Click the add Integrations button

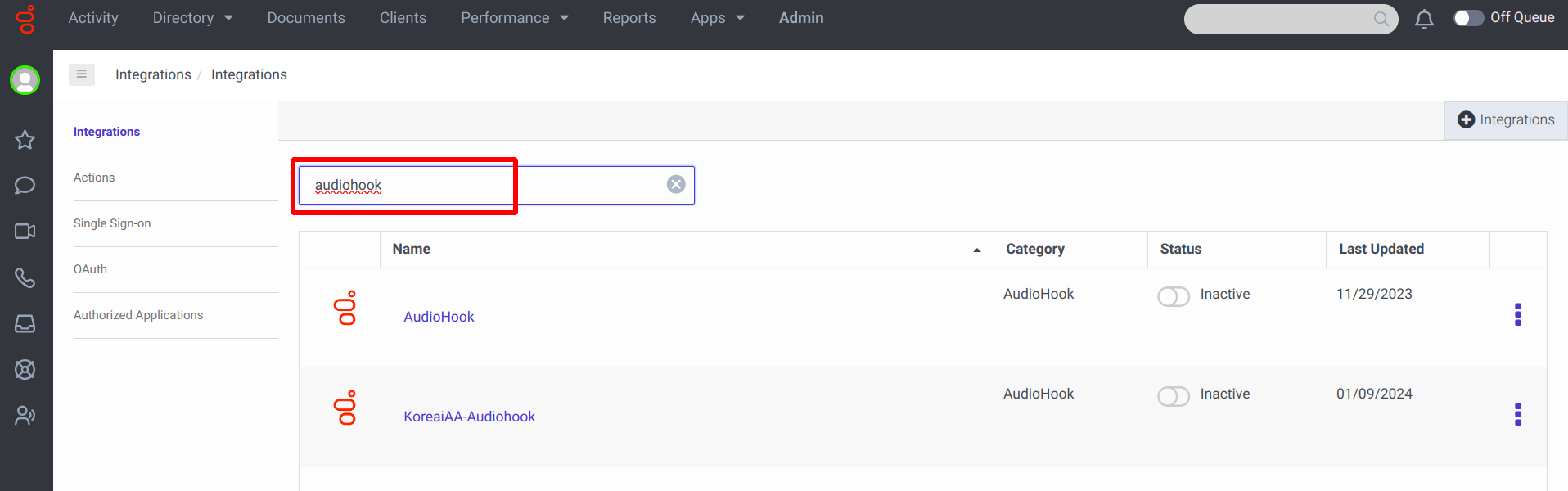tap(1506, 120)
